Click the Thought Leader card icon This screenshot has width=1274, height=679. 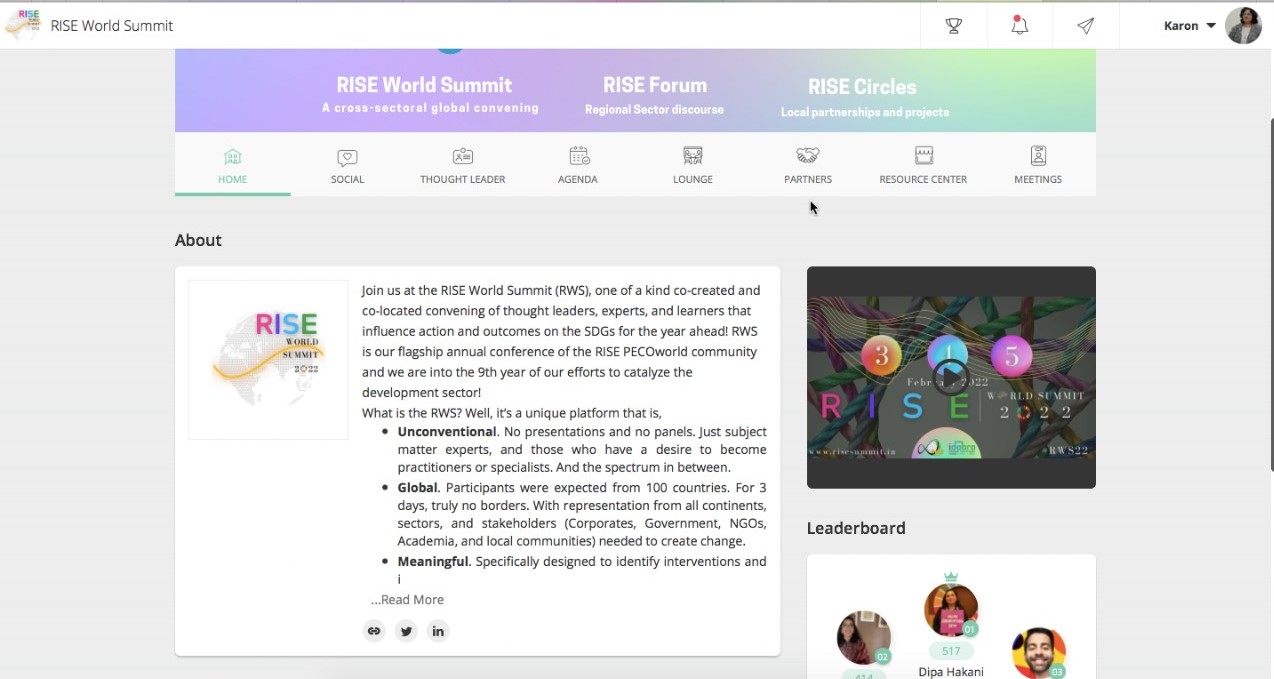coord(462,156)
